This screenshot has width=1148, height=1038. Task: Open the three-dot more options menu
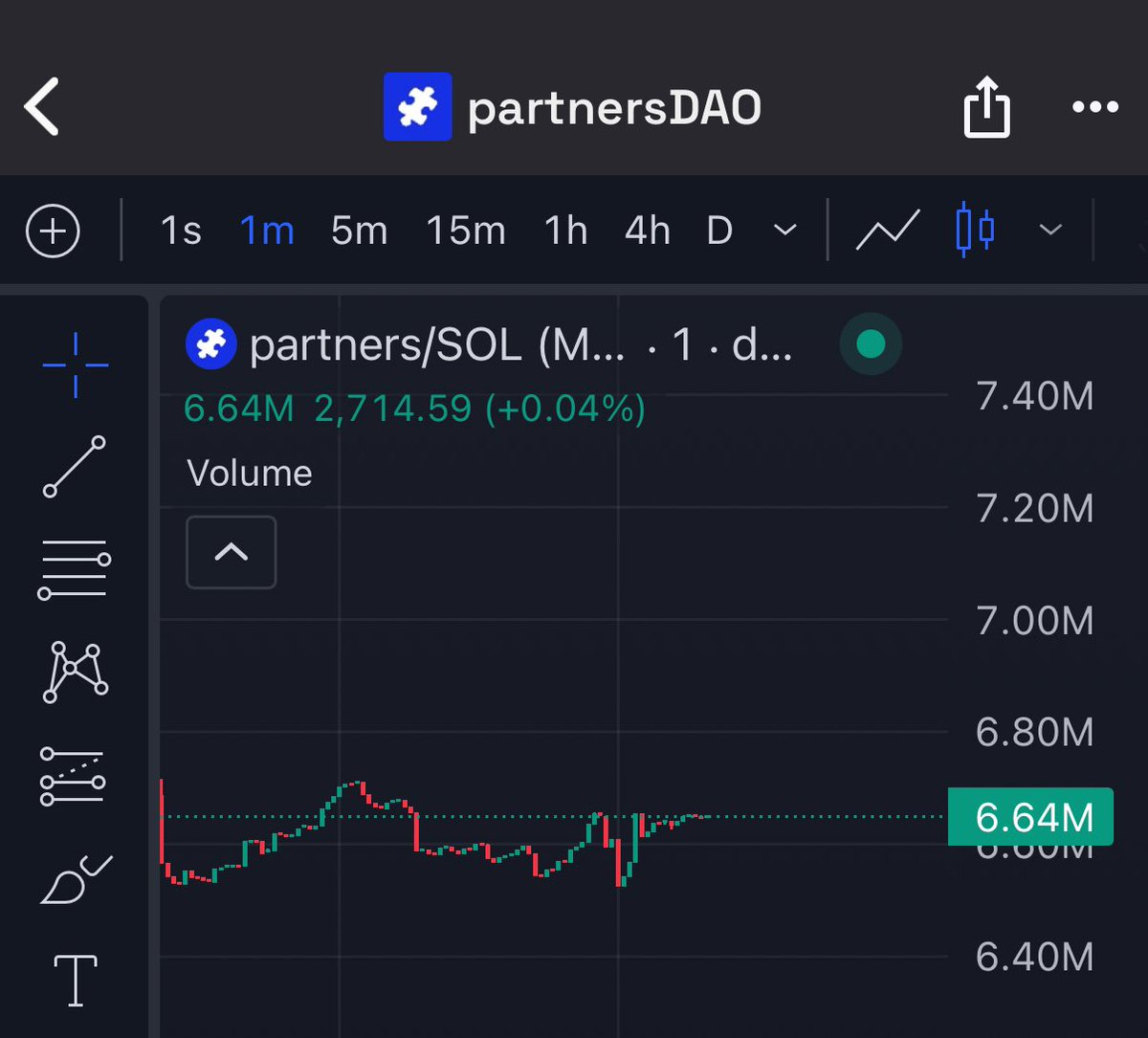pos(1095,107)
